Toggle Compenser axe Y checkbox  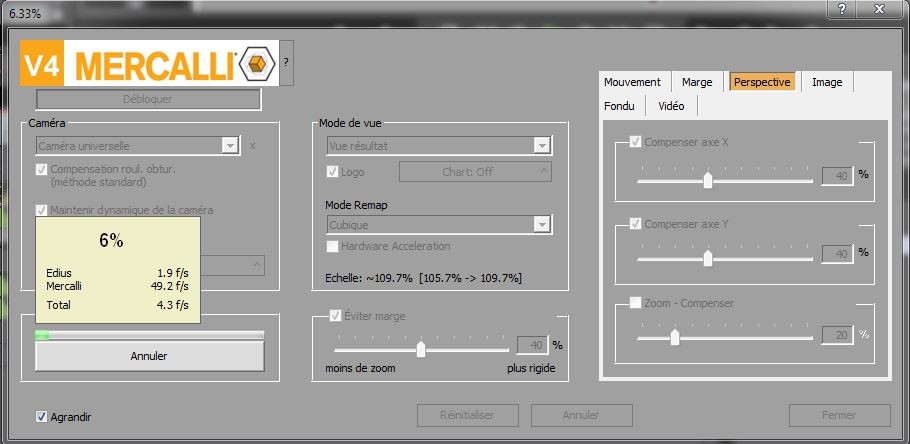635,223
